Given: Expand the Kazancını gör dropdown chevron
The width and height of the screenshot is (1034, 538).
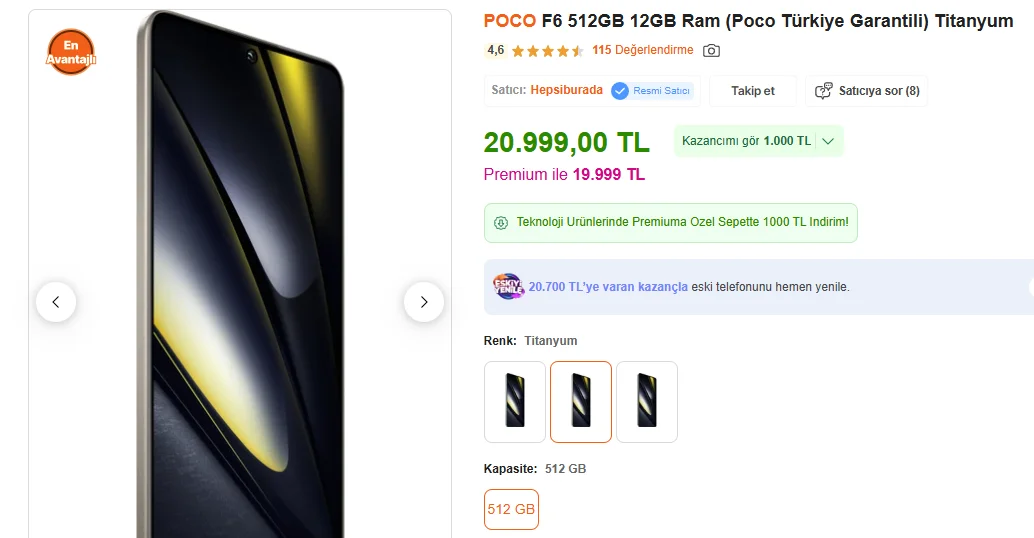Looking at the screenshot, I should 828,141.
